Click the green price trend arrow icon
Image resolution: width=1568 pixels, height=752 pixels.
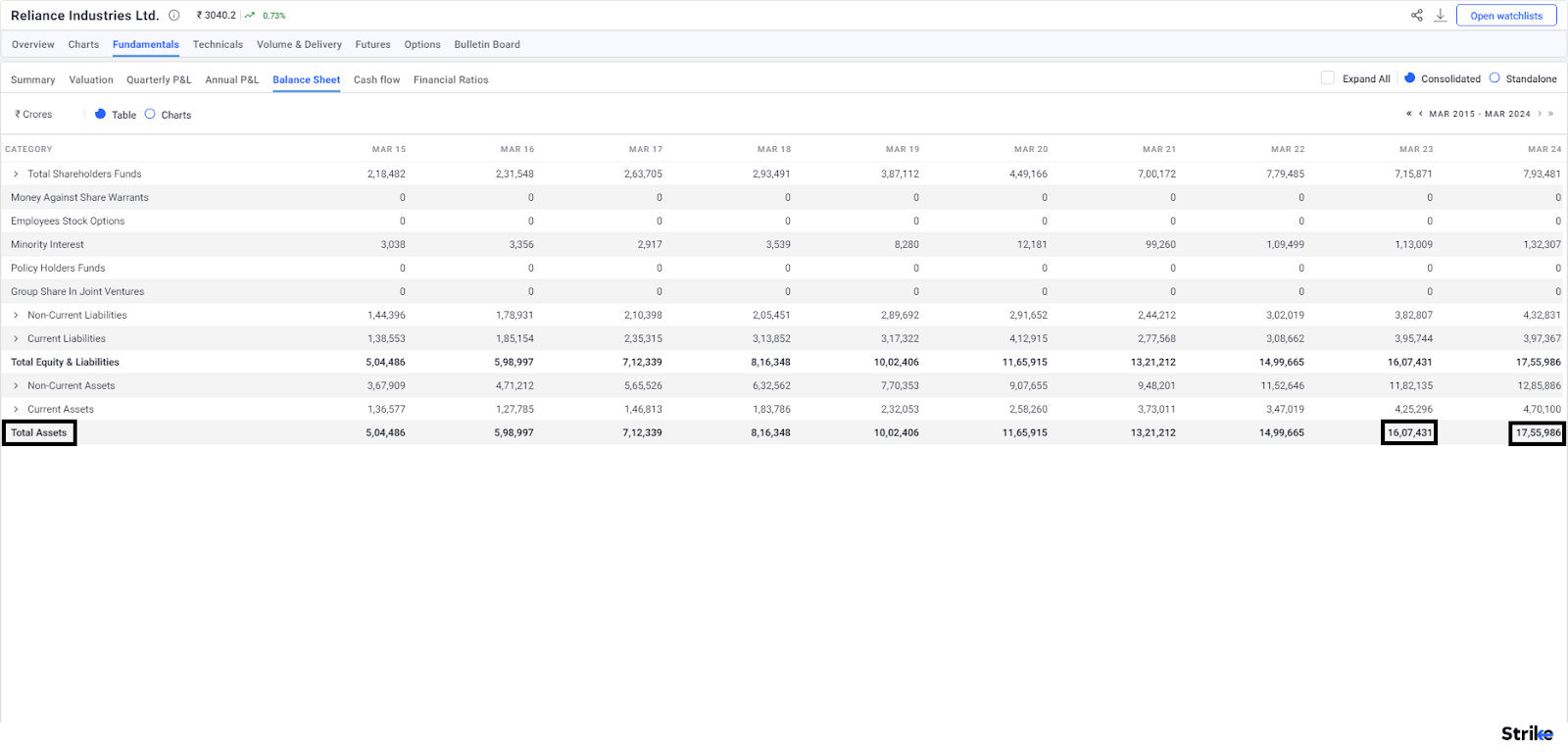pyautogui.click(x=250, y=15)
